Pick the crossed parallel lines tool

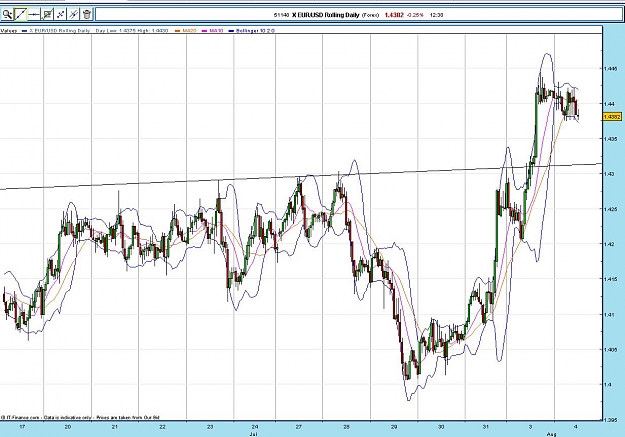[x=73, y=15]
